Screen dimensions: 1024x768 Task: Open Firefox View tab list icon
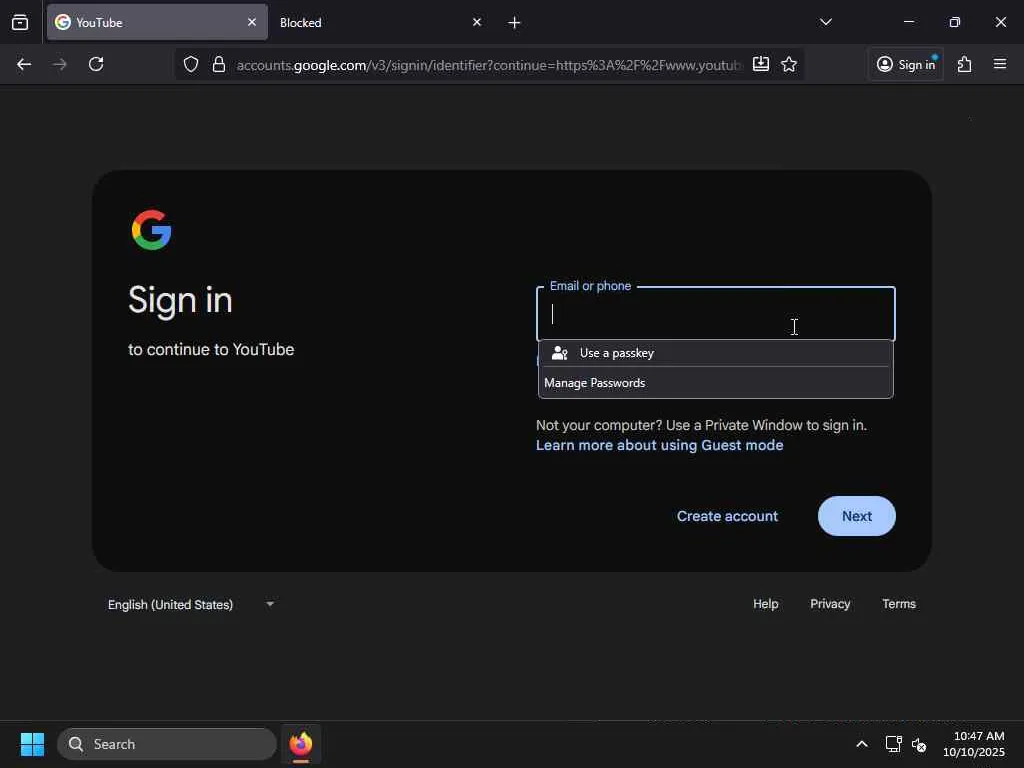[x=20, y=23]
